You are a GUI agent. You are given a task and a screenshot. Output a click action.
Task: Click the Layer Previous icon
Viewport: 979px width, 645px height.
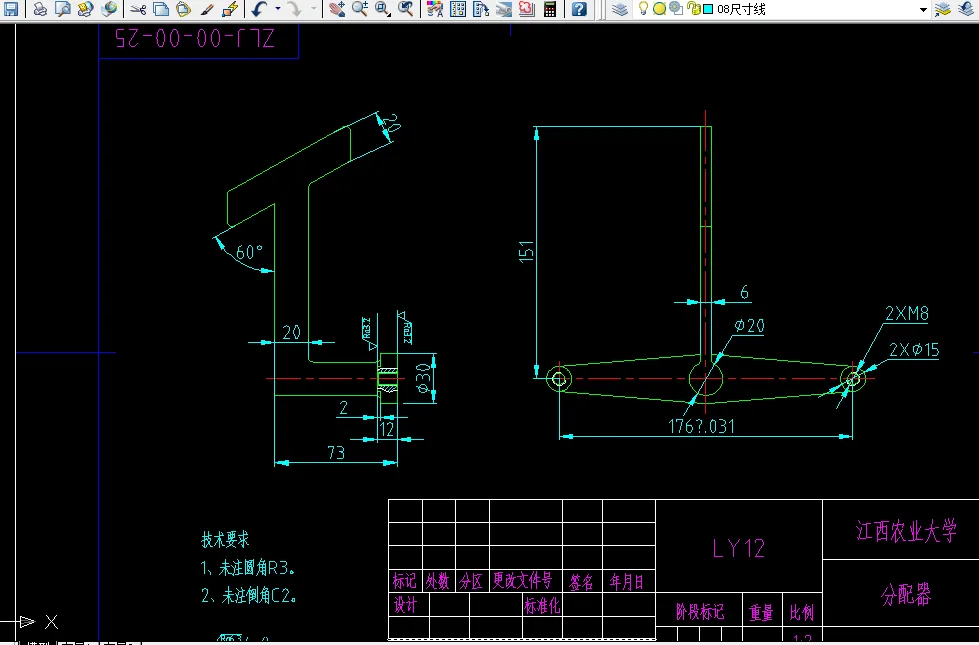point(966,9)
